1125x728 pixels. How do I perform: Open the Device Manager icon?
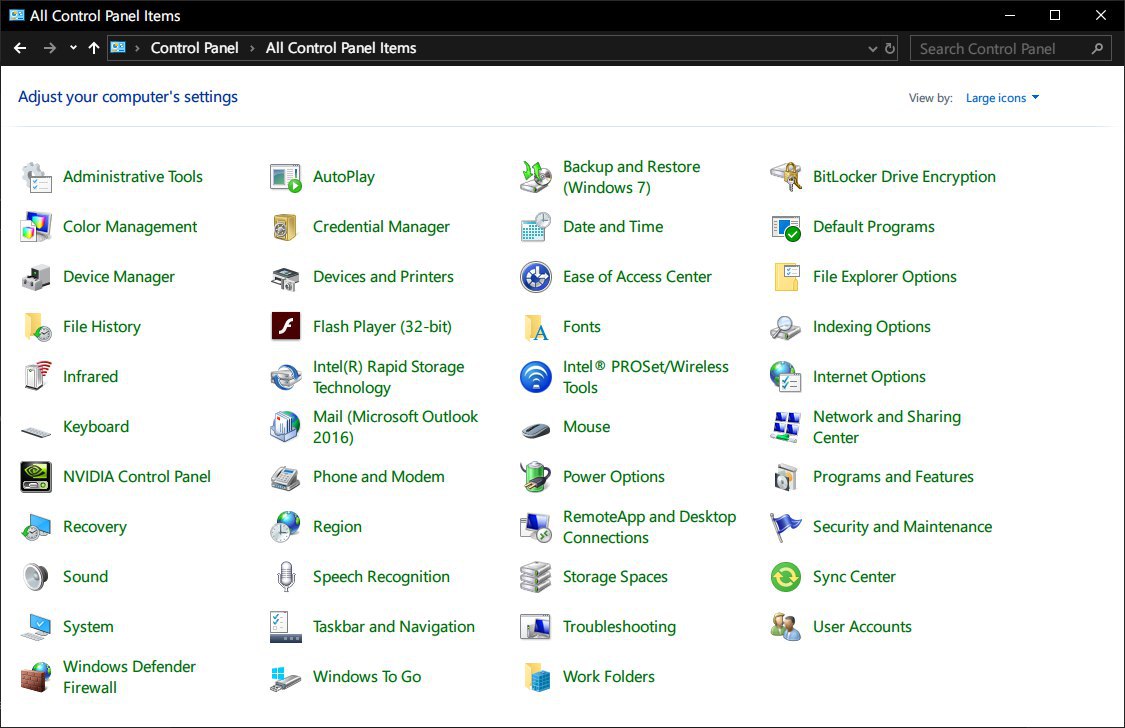coord(36,278)
